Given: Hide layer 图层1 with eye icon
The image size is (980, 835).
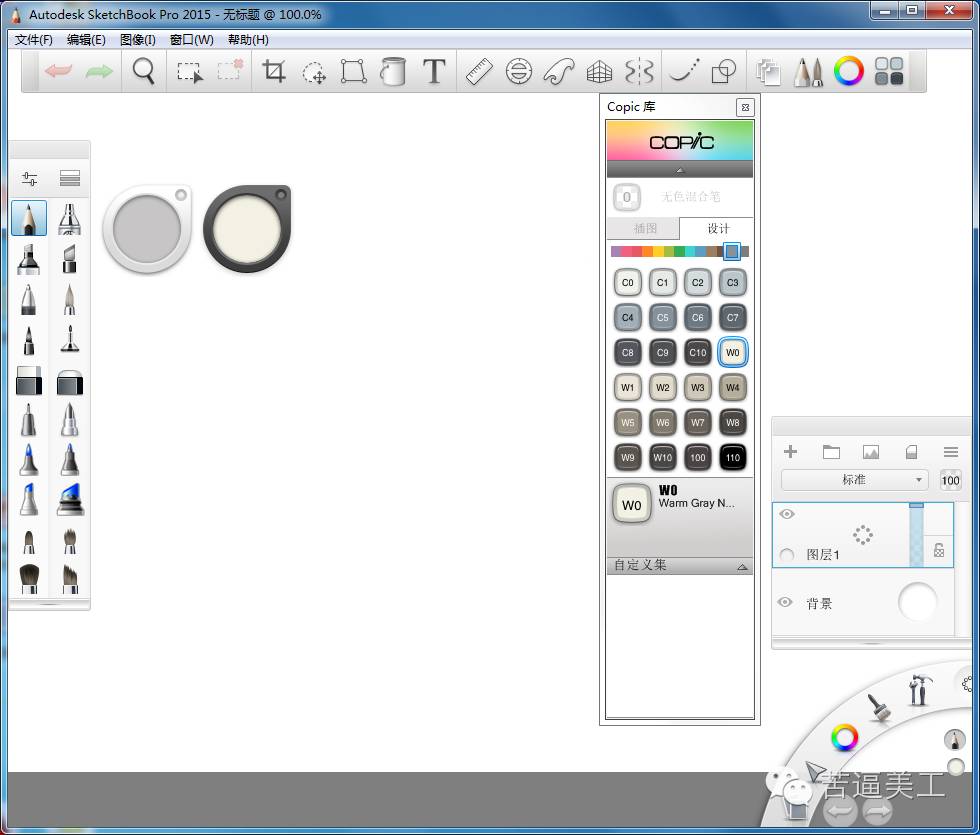Looking at the screenshot, I should click(787, 514).
